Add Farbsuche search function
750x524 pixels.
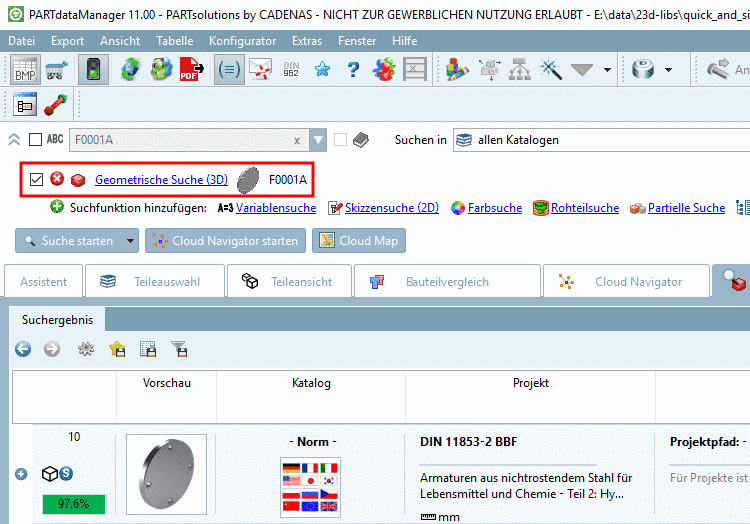point(495,208)
